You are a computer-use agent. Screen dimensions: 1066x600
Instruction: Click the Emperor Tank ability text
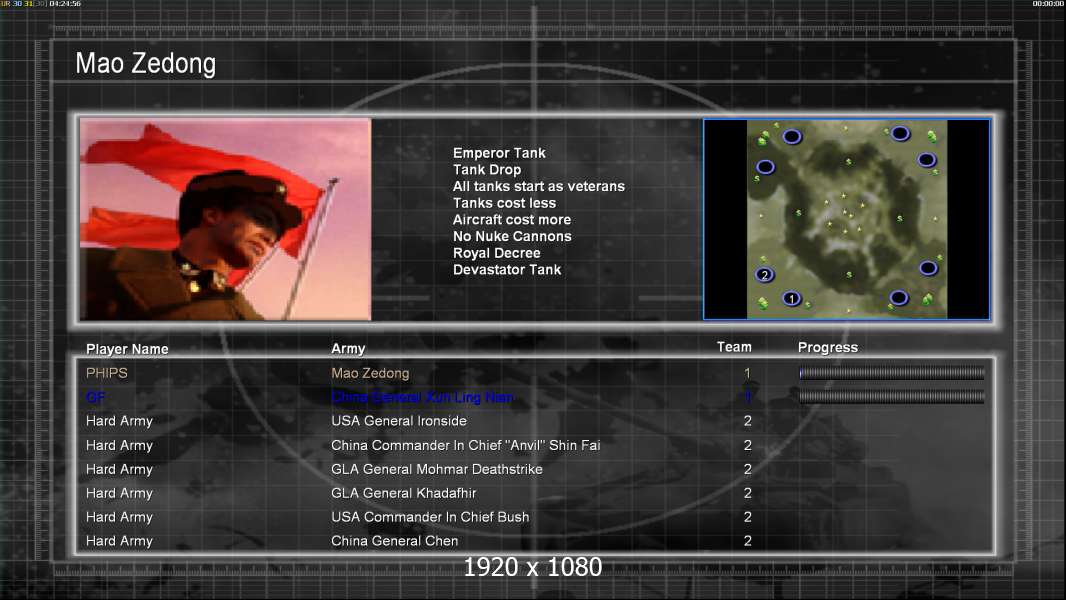pos(499,153)
